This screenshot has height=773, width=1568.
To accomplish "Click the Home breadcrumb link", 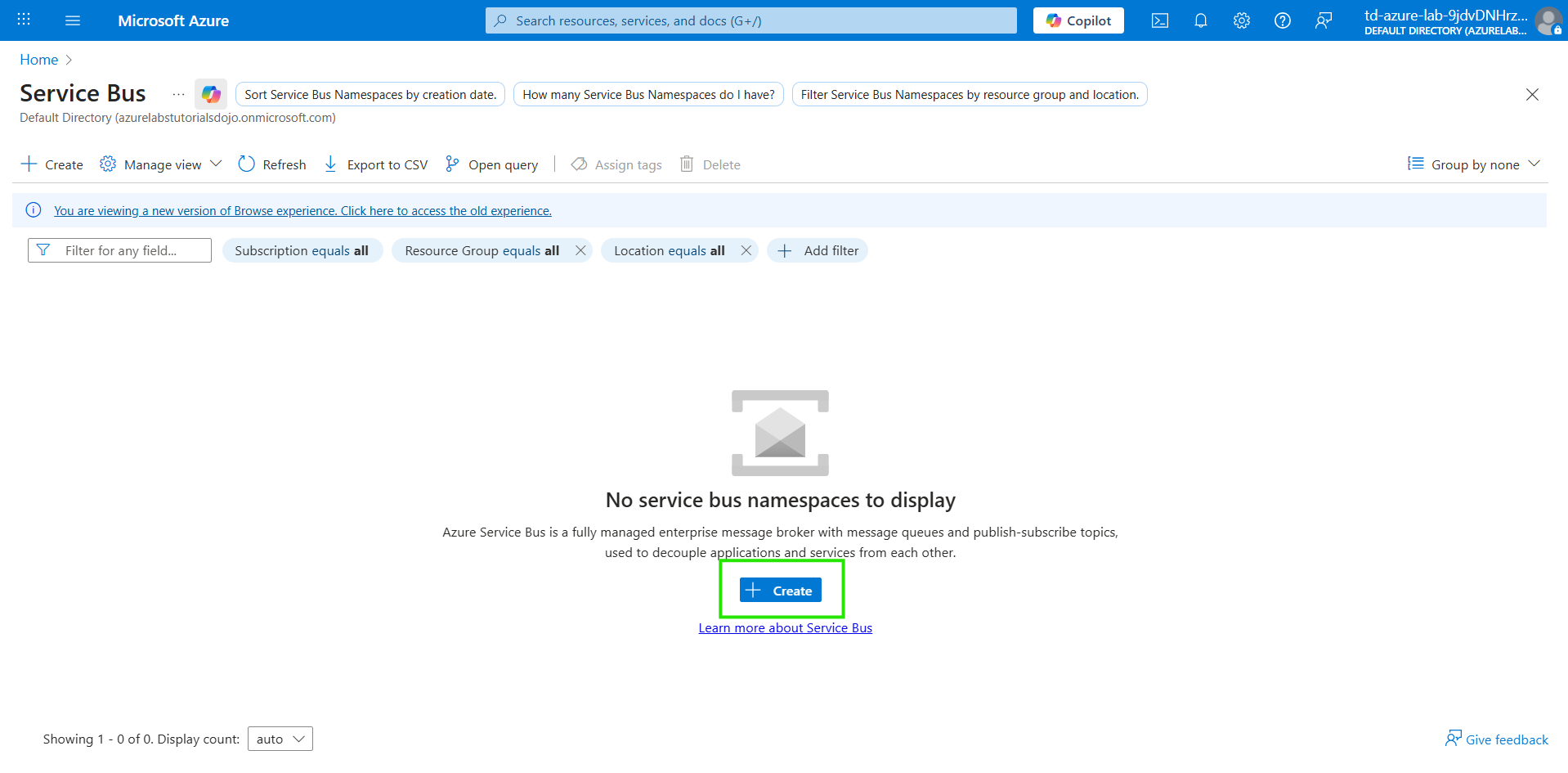I will pos(38,60).
